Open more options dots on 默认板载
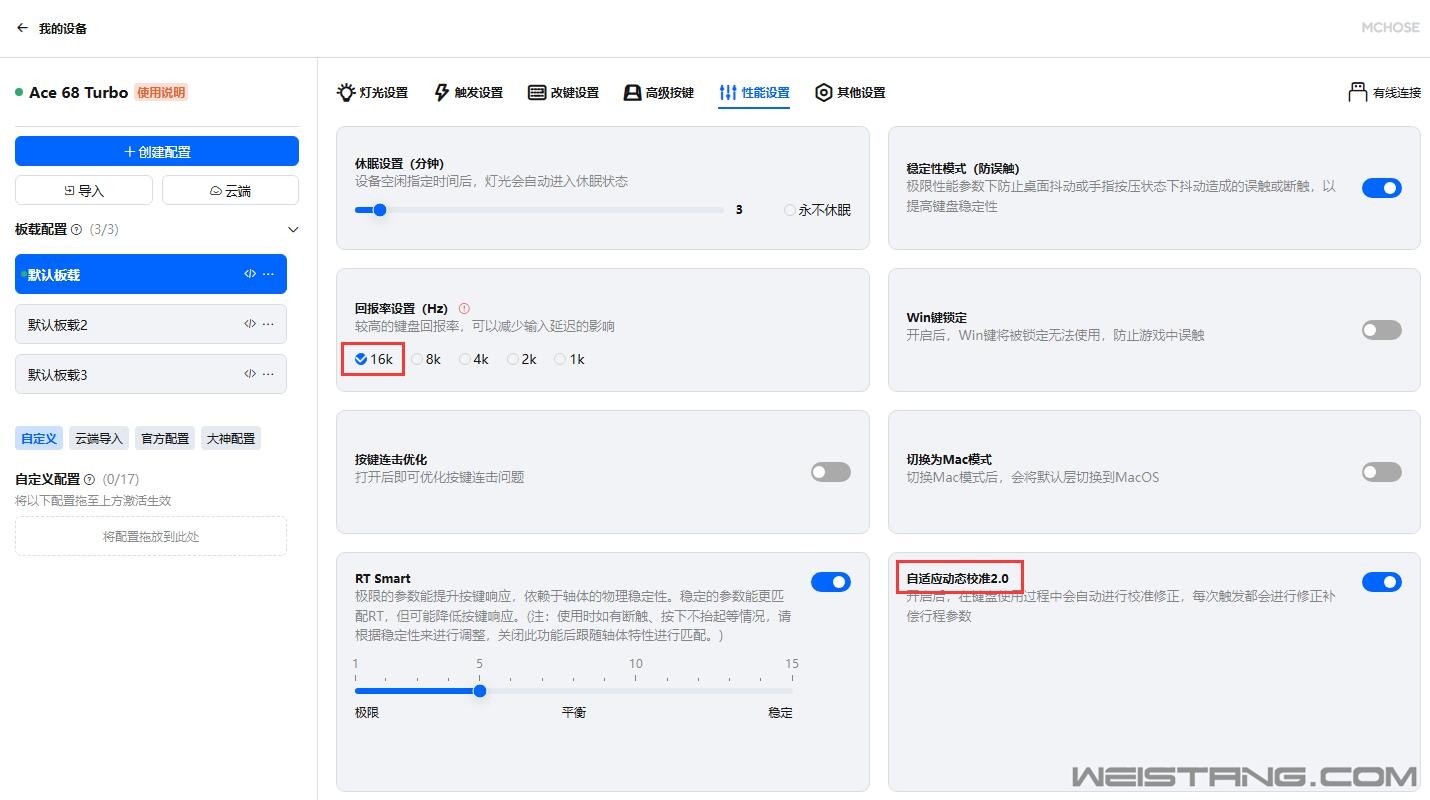This screenshot has width=1430, height=800. coord(268,274)
